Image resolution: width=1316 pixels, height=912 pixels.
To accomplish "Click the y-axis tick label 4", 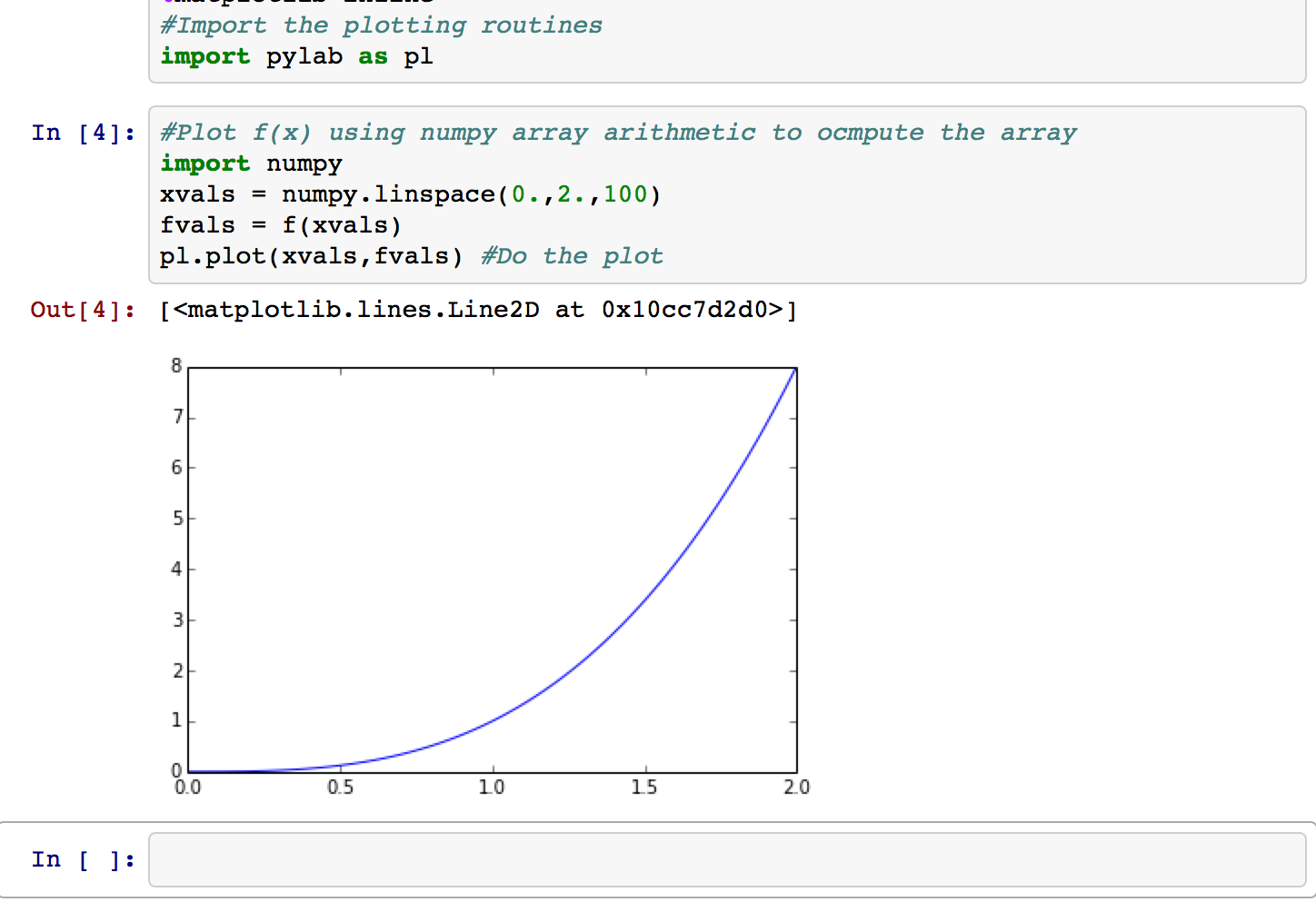I will [x=176, y=570].
